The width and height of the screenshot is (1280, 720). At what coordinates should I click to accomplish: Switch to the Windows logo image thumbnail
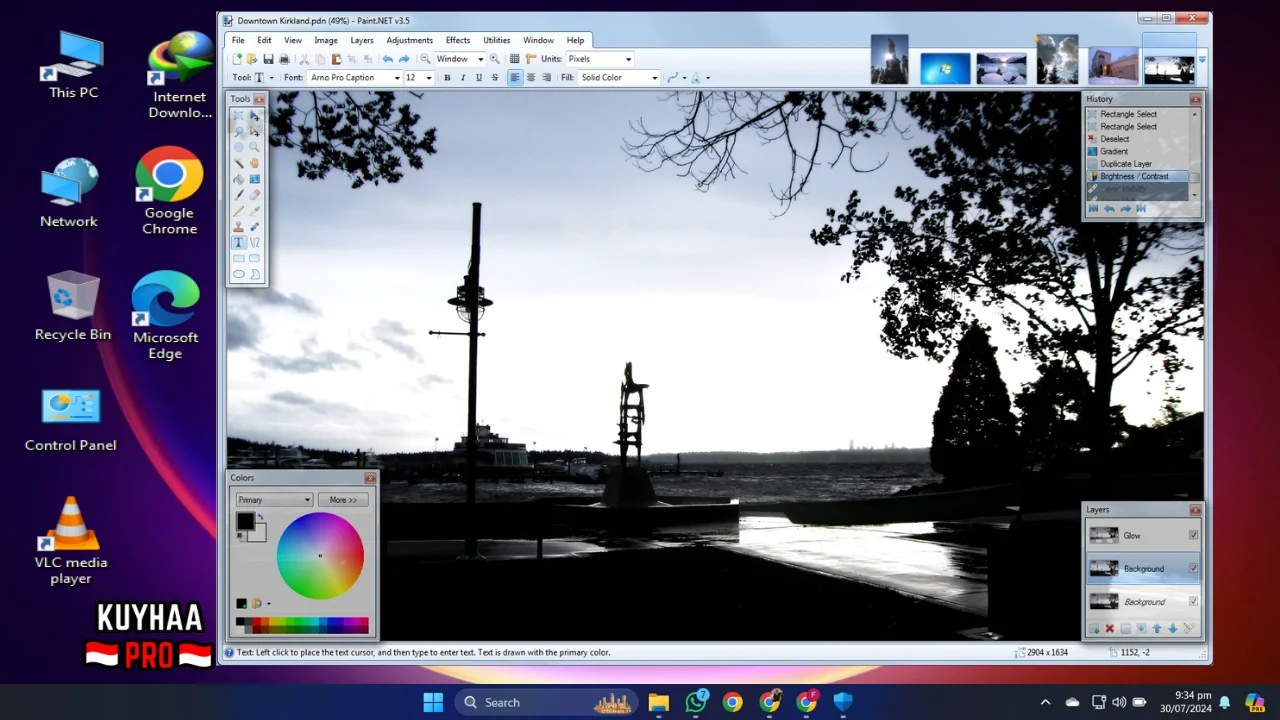click(945, 67)
